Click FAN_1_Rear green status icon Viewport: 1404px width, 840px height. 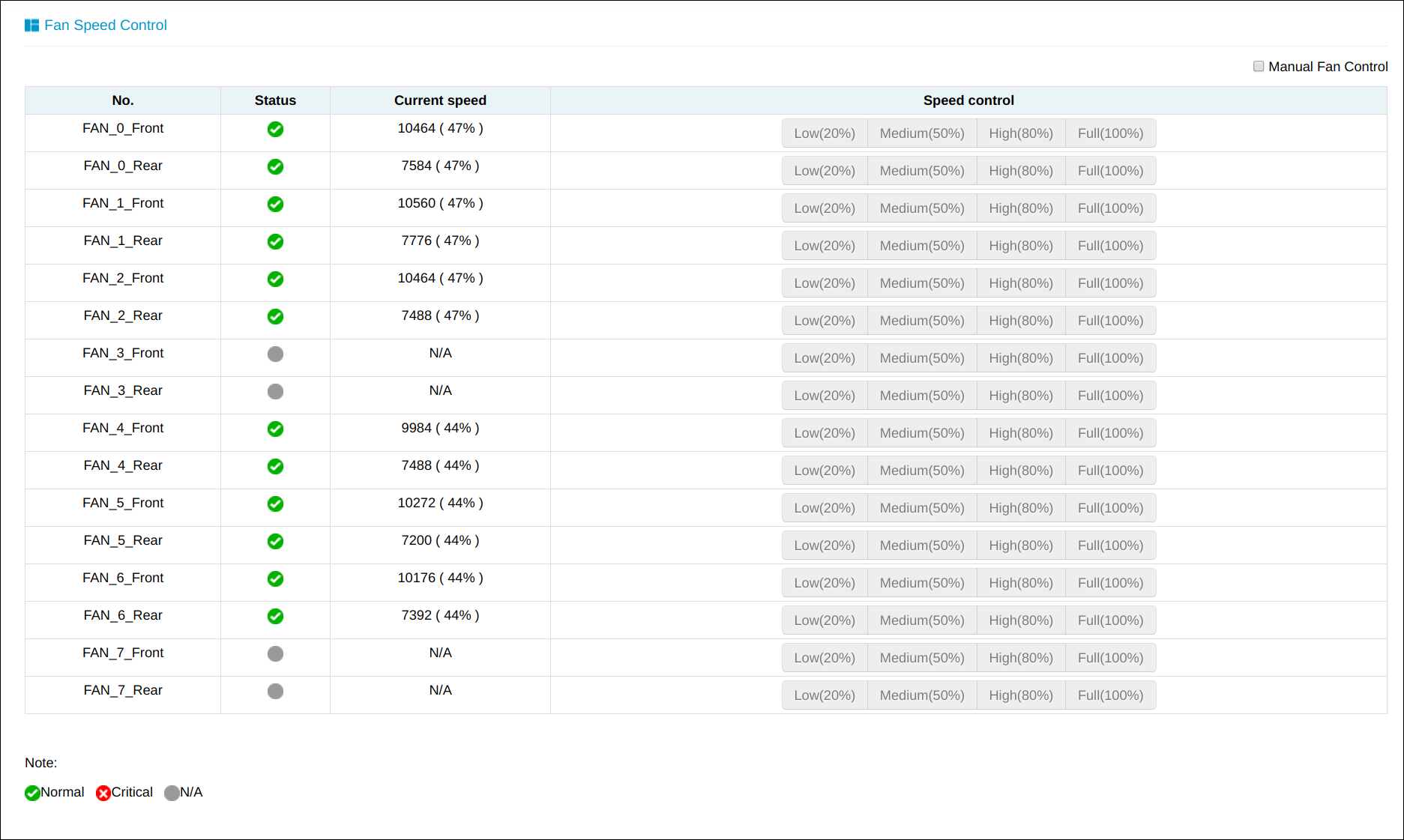click(275, 241)
